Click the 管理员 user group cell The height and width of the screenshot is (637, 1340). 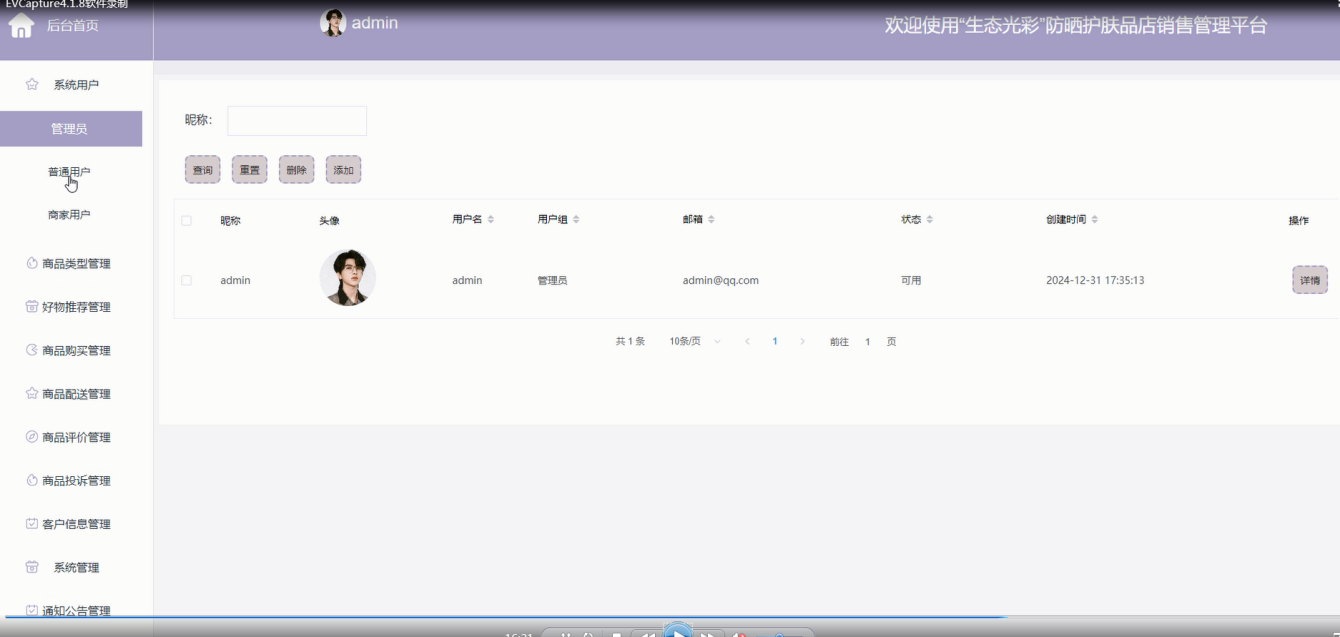pyautogui.click(x=552, y=281)
